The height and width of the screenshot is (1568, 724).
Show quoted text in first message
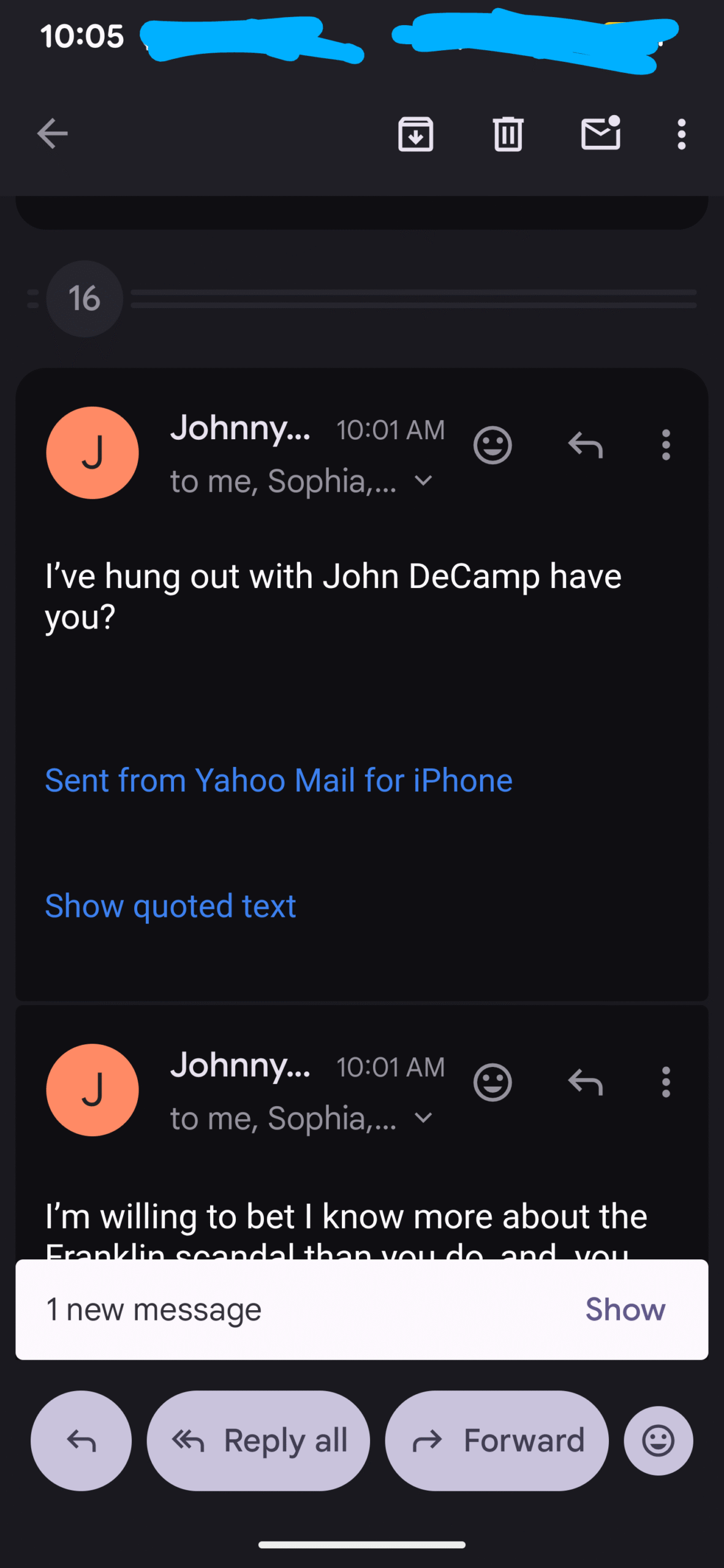click(x=170, y=906)
